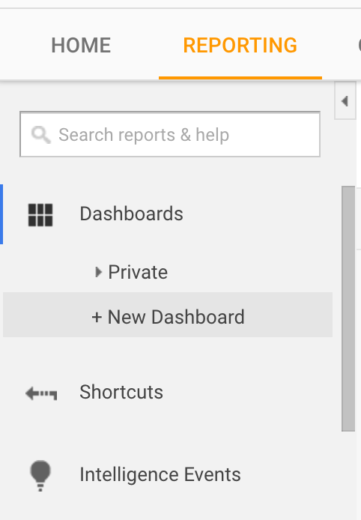Click the Intelligence Events lightbulb icon
Viewport: 361px width, 520px height.
[x=40, y=476]
